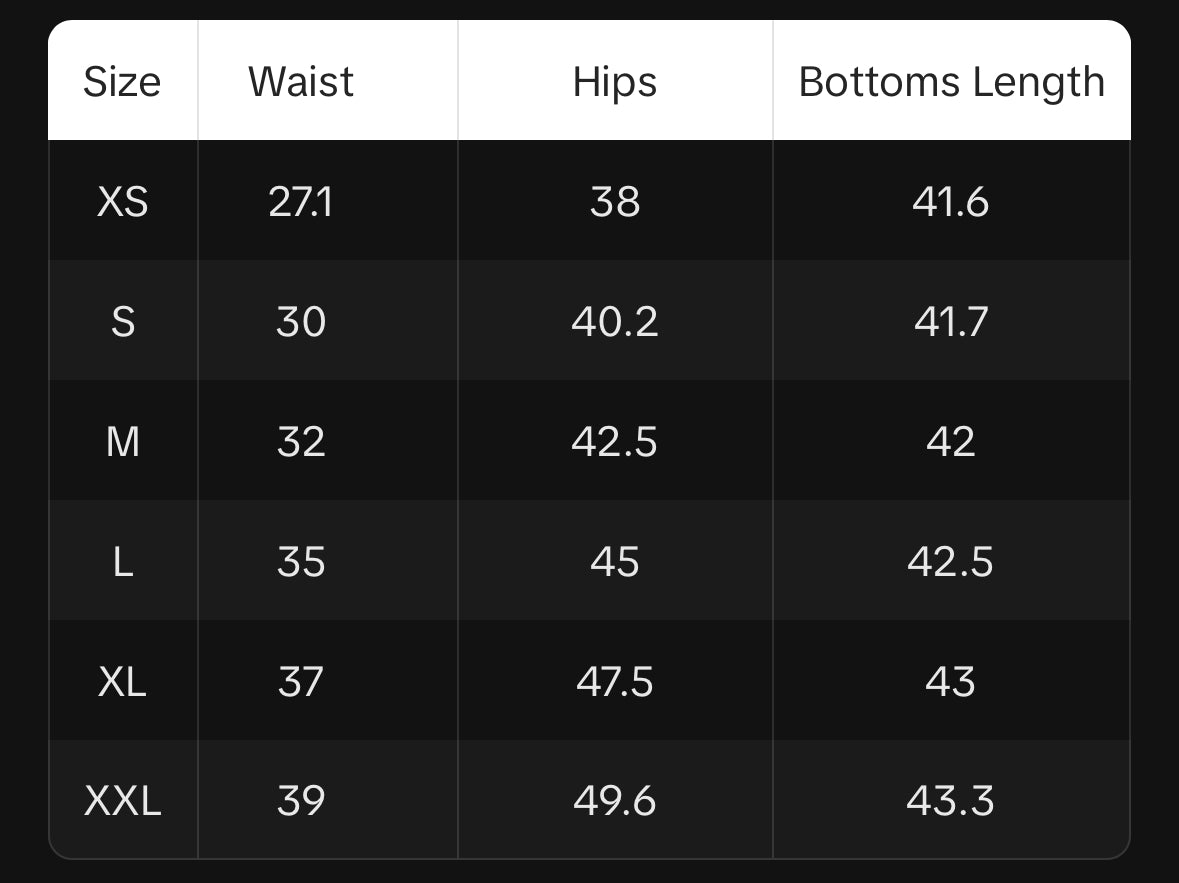Click the XS waist value 27.1
The image size is (1179, 883).
(x=301, y=202)
